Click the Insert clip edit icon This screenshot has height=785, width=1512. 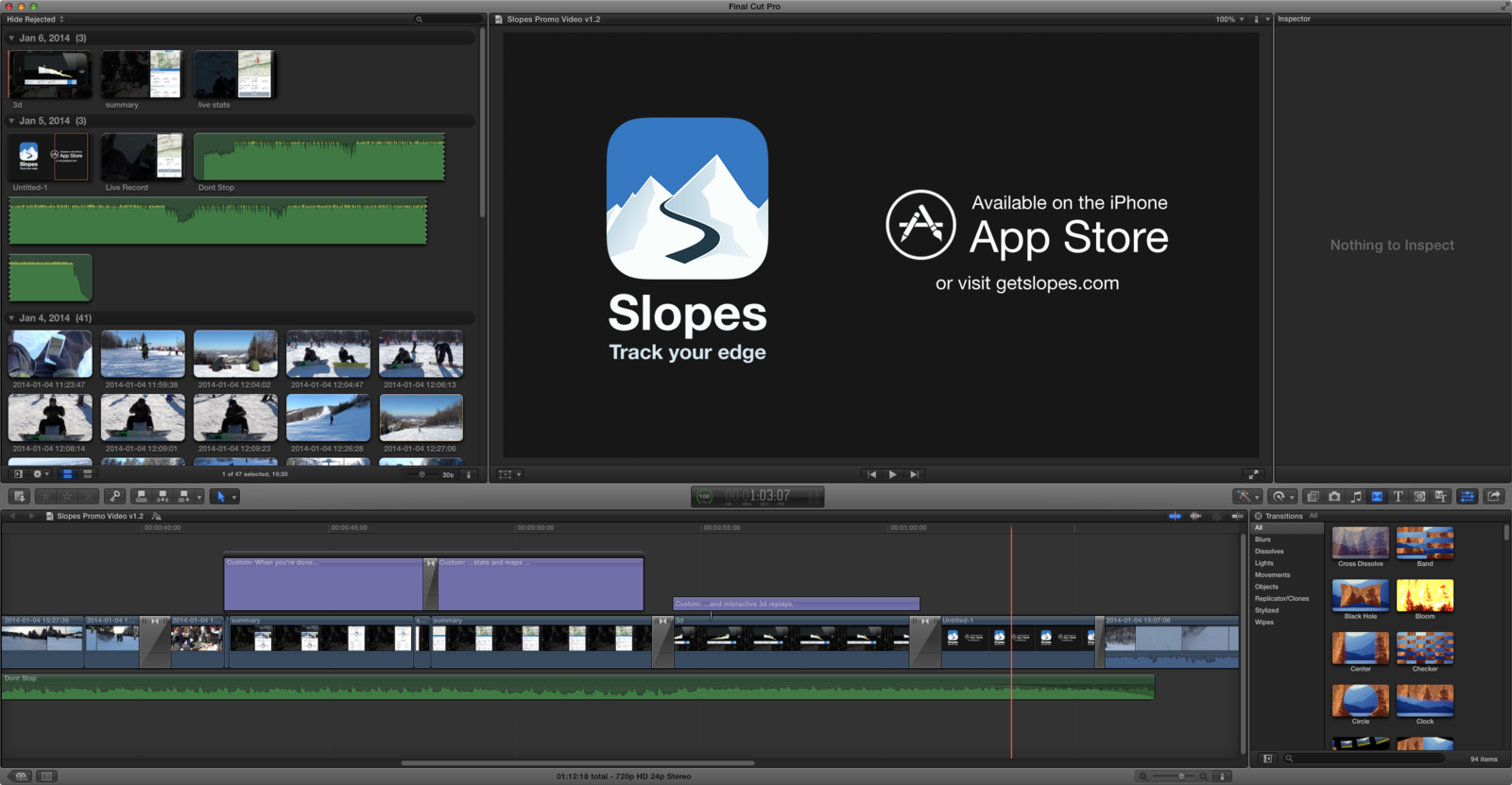(163, 496)
